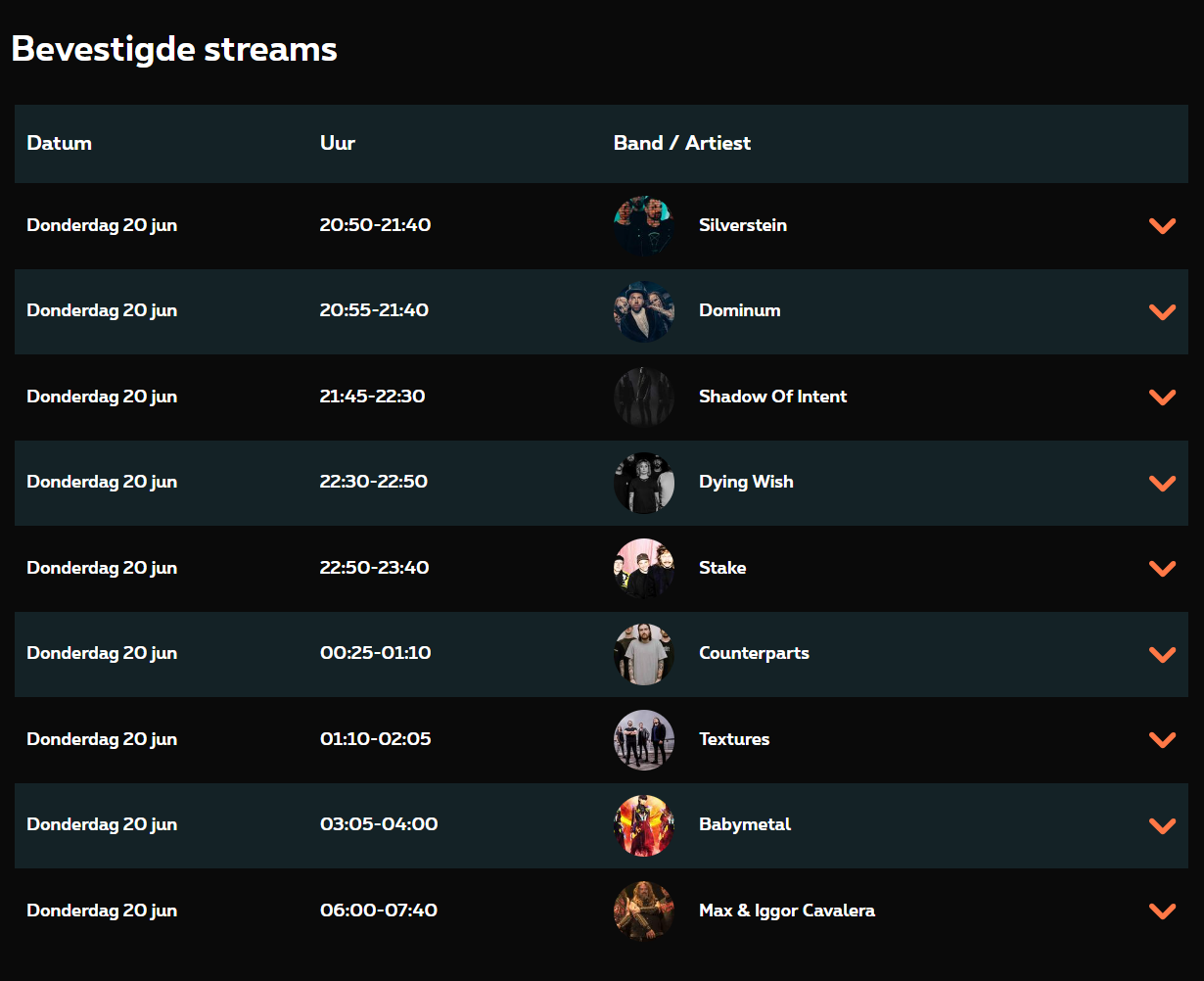Open the Counterparts dropdown chevron

(1162, 654)
